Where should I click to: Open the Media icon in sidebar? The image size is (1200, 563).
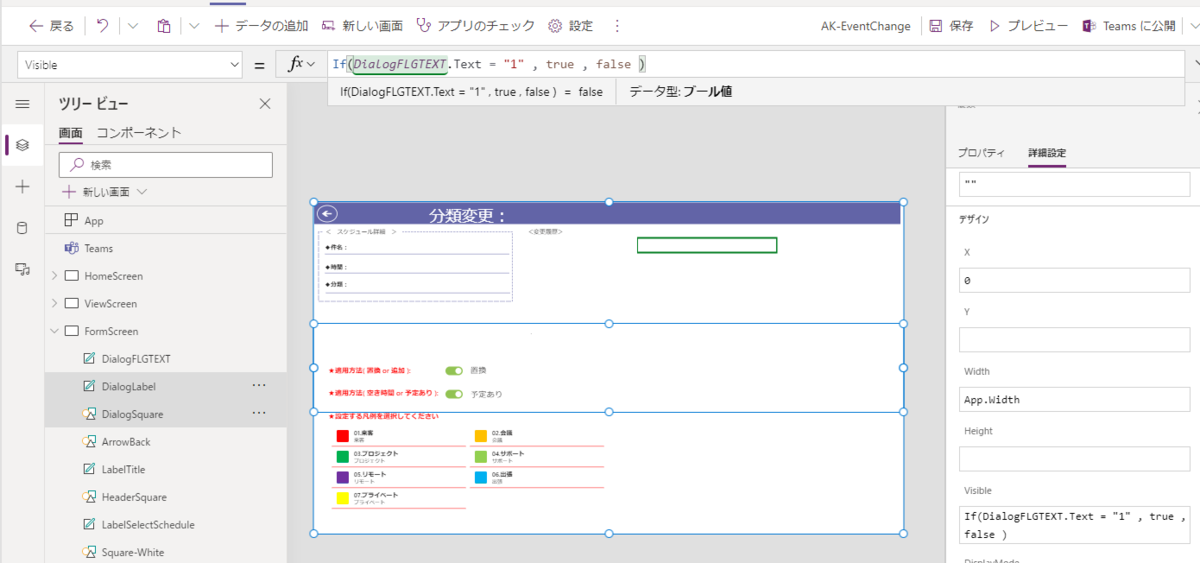click(22, 269)
